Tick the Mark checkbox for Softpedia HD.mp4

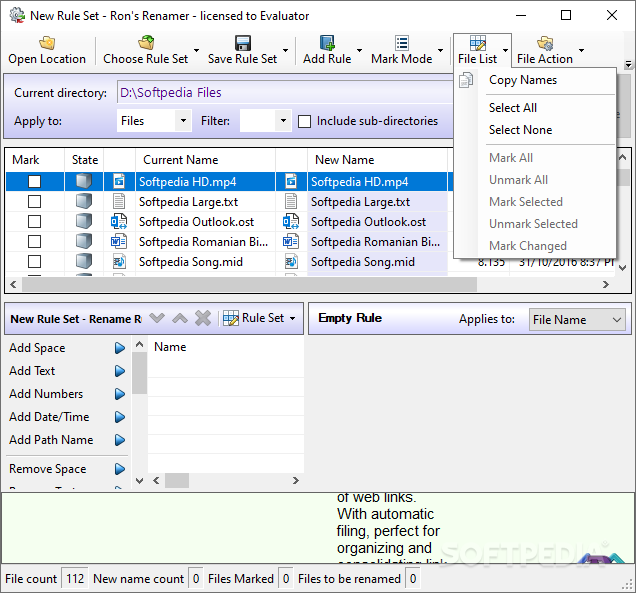click(34, 181)
